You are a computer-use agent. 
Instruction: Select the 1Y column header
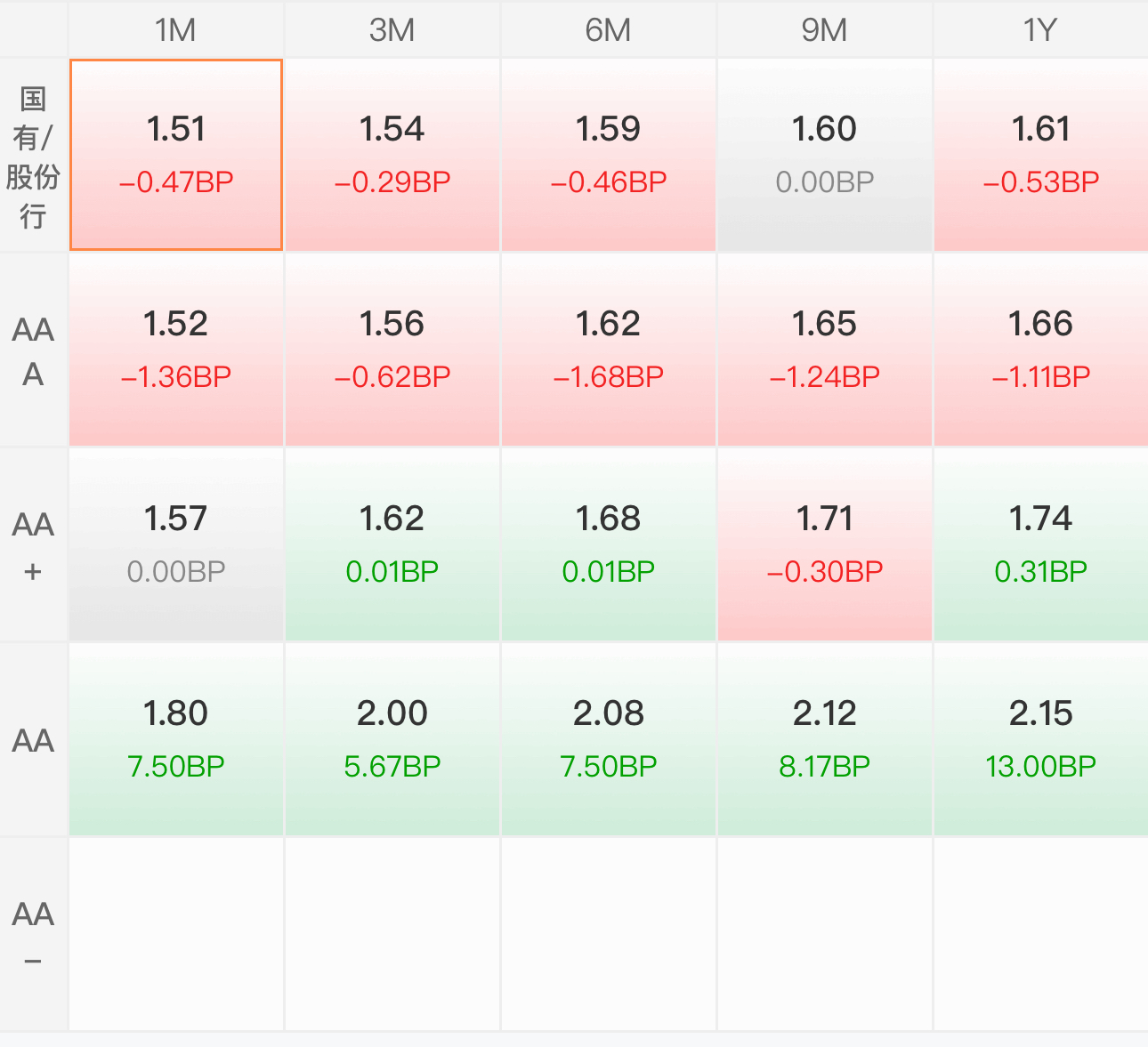pos(1041,29)
